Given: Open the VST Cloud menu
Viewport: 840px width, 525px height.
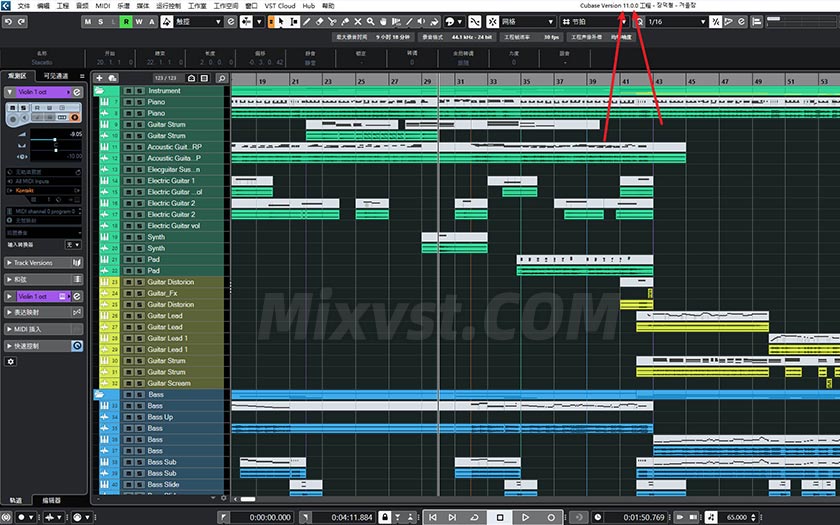Looking at the screenshot, I should pos(279,5).
